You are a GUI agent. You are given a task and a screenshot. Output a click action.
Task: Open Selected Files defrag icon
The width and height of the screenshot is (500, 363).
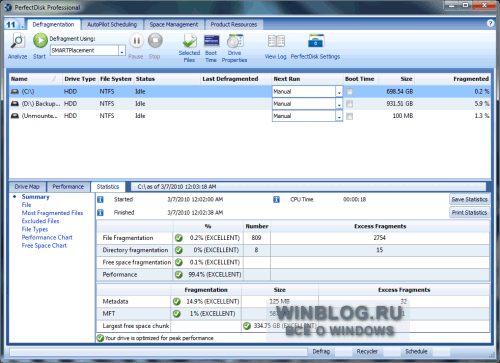tap(189, 41)
